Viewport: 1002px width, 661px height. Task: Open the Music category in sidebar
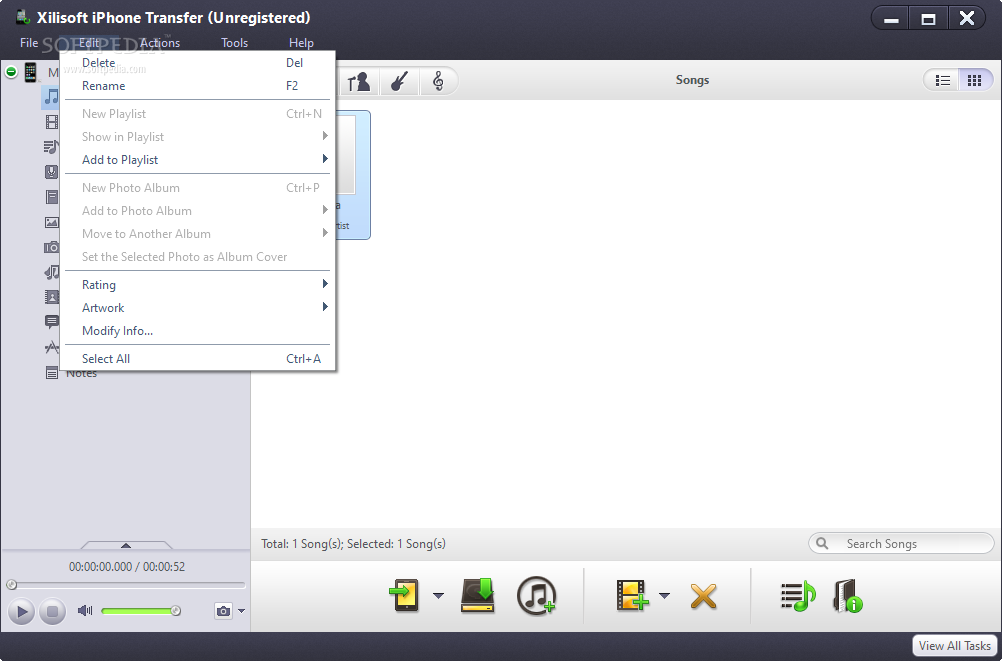[51, 97]
